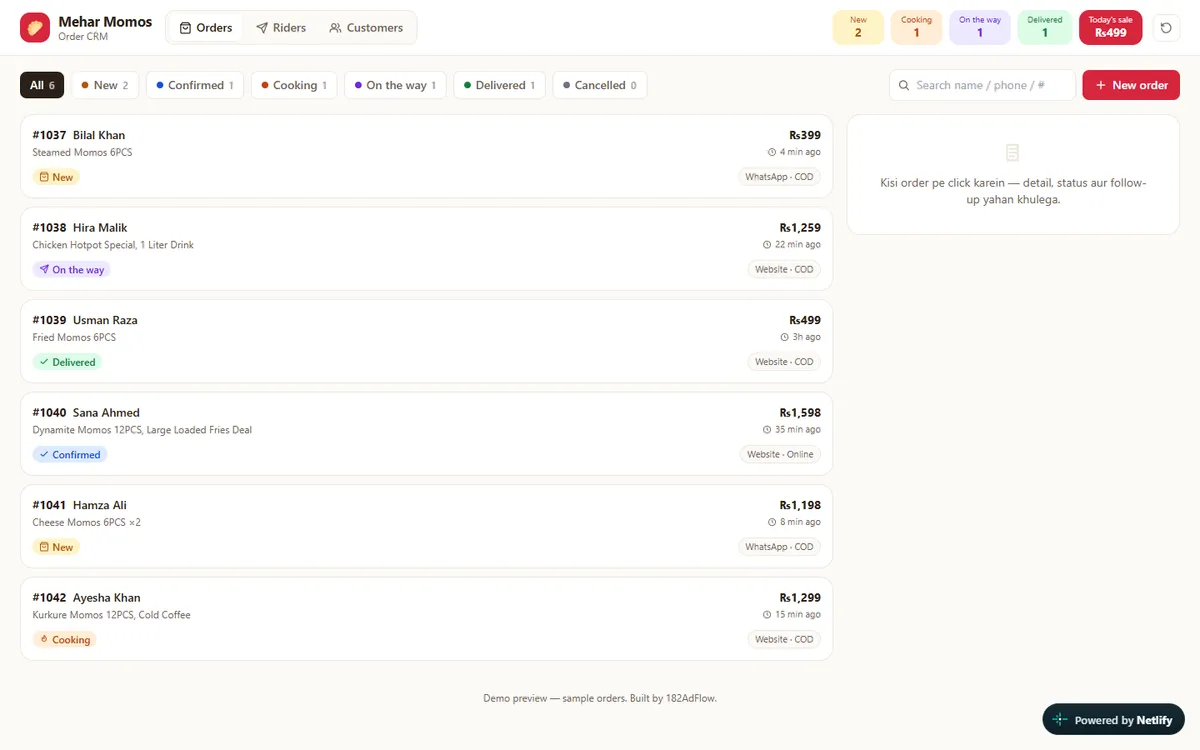The height and width of the screenshot is (750, 1200).
Task: Select the All 6 filter
Action: point(42,85)
